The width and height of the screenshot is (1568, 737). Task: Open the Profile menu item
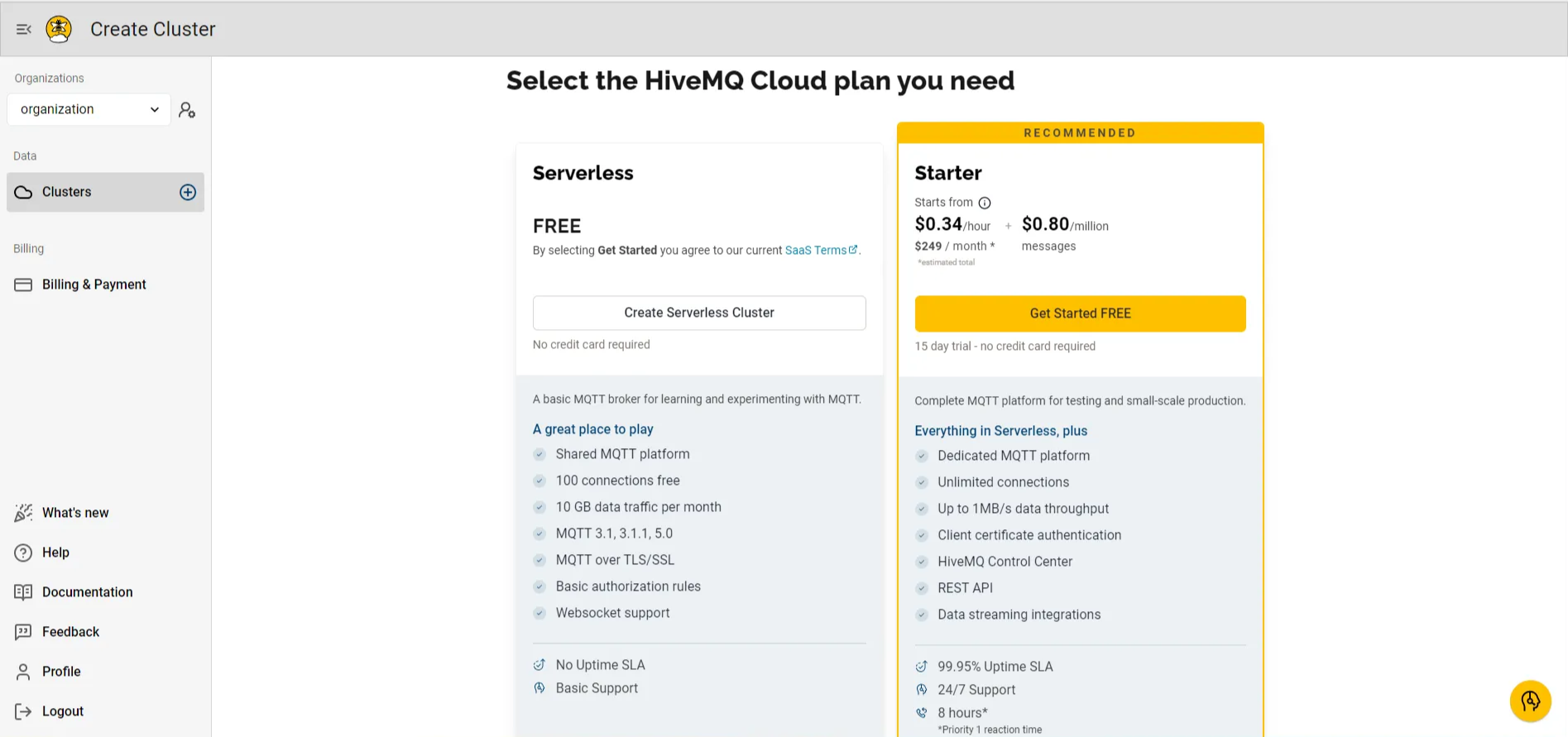pyautogui.click(x=105, y=672)
